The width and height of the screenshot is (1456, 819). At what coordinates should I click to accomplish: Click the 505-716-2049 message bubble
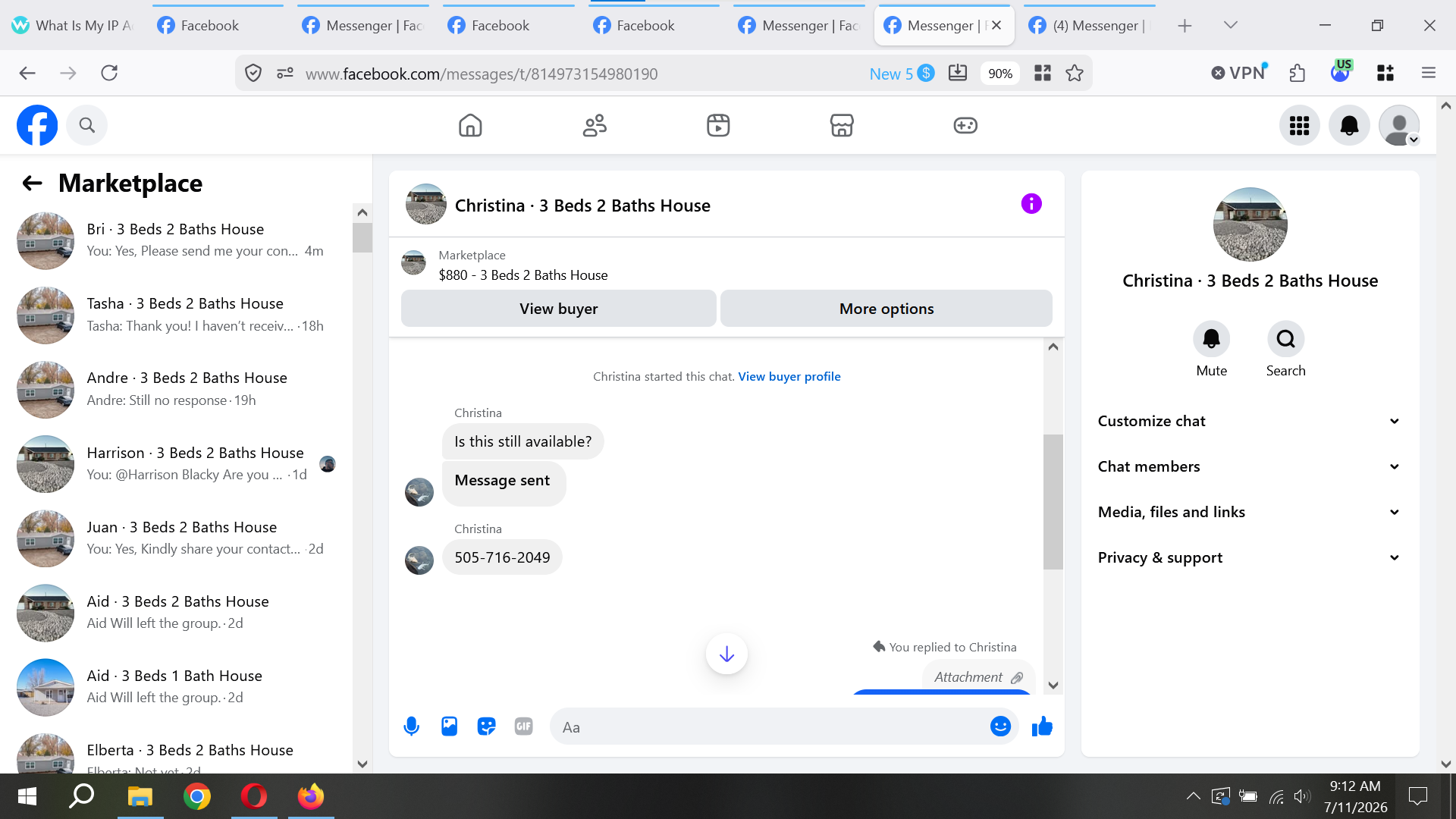(x=502, y=557)
